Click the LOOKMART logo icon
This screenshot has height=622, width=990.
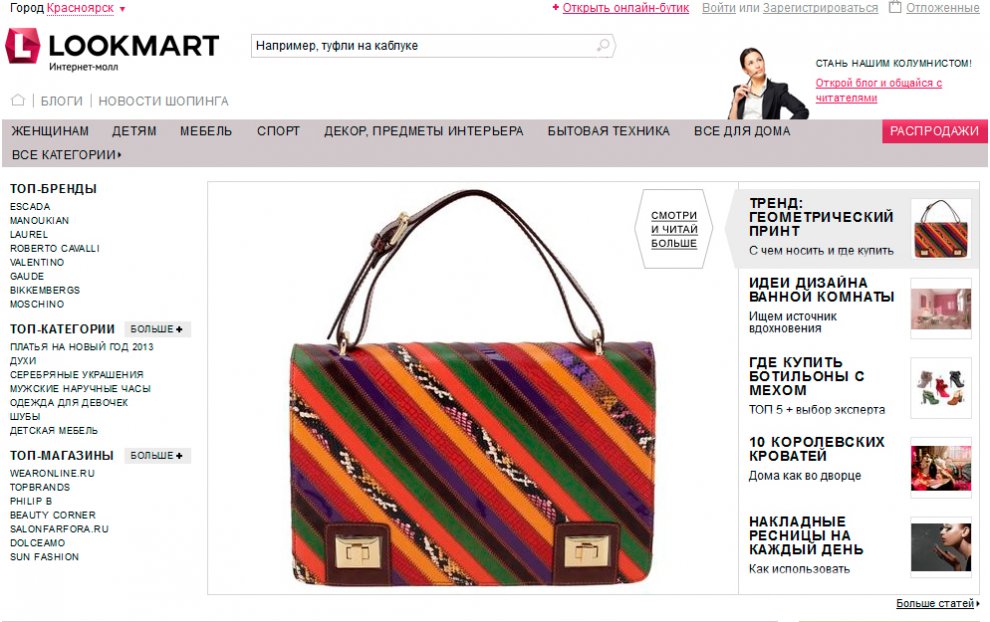tap(23, 45)
